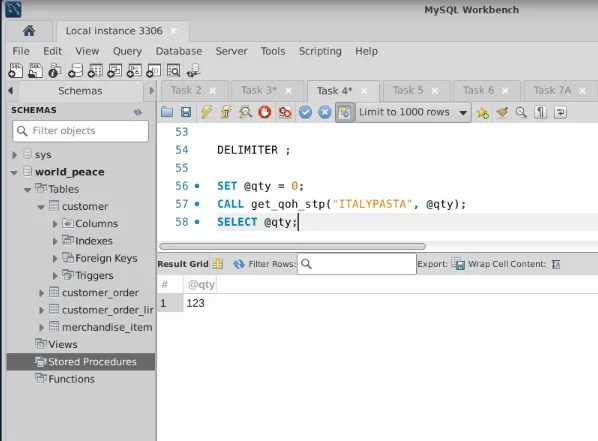Open the Database menu
The image size is (598, 441).
(179, 51)
